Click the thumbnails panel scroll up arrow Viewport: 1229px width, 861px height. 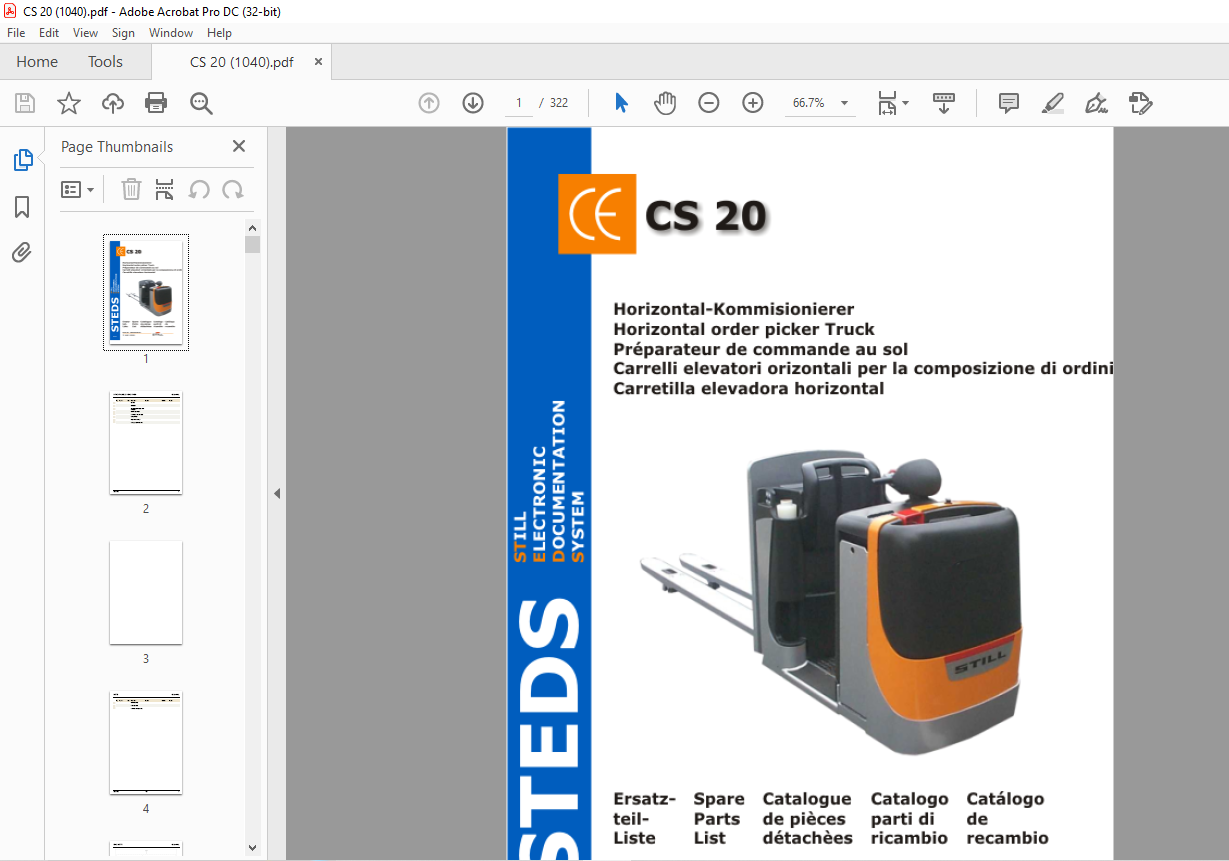[252, 227]
